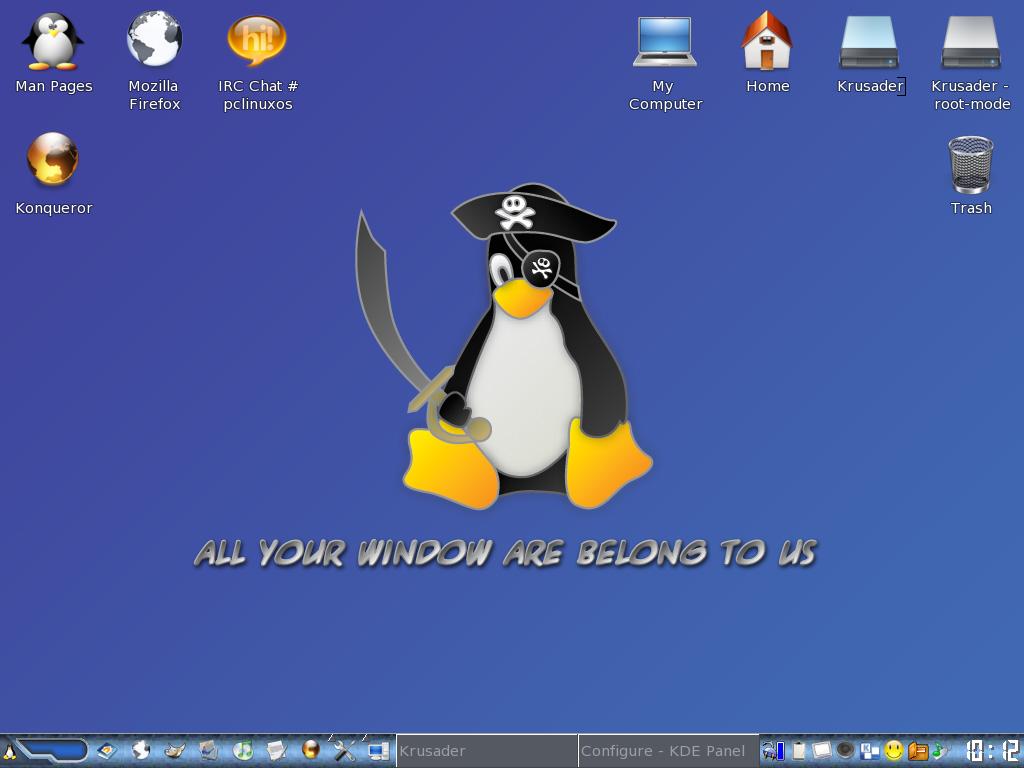
Task: Click the computer monitor panel icon
Action: tap(378, 751)
